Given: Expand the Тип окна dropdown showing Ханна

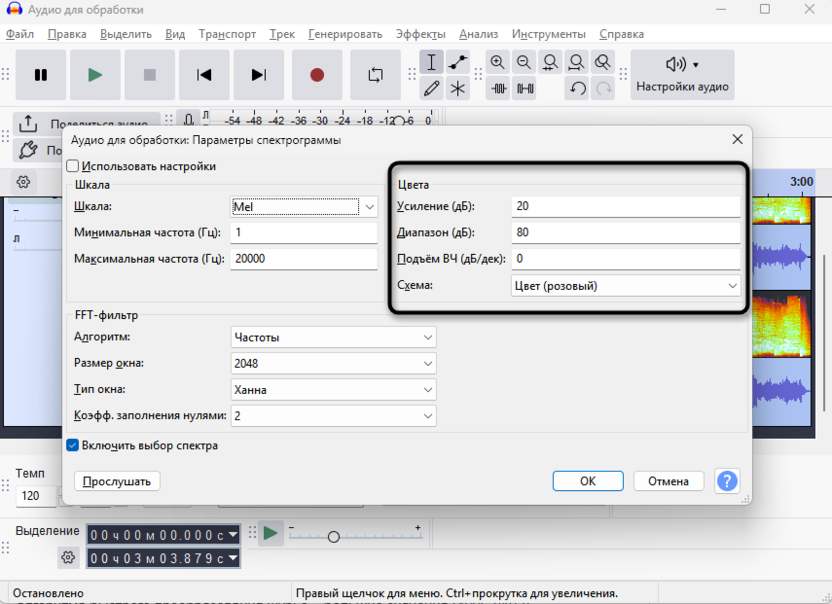Looking at the screenshot, I should pos(333,390).
